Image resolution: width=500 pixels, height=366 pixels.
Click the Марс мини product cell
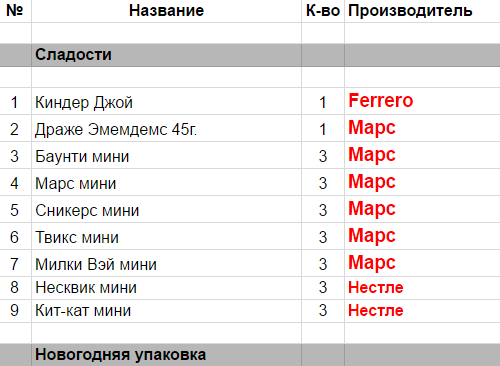click(x=166, y=183)
